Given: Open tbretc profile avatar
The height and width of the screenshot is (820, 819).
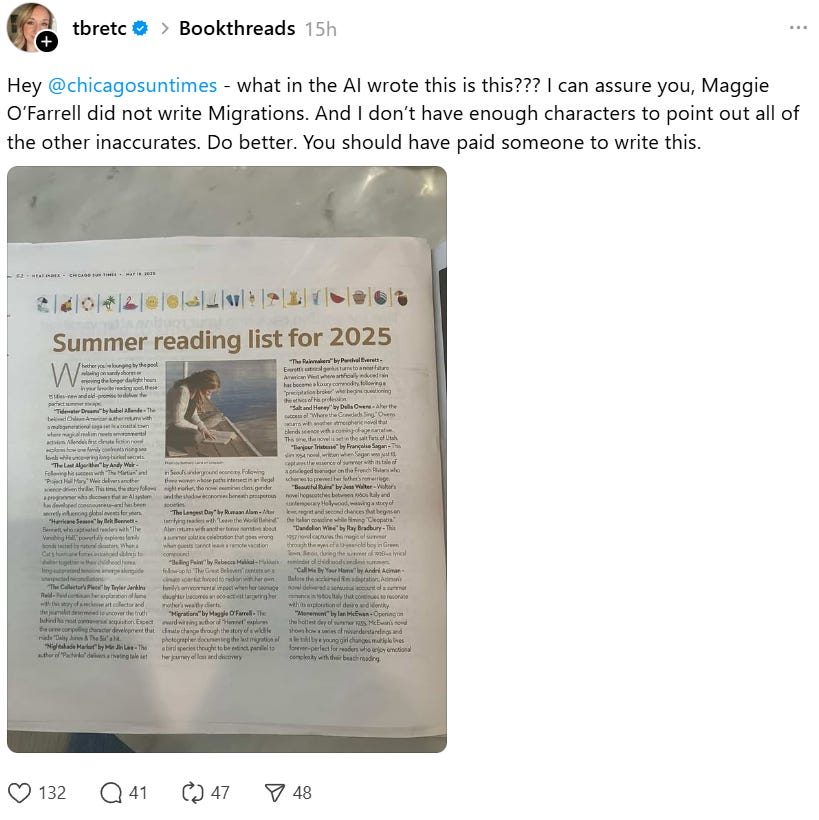Looking at the screenshot, I should click(30, 27).
